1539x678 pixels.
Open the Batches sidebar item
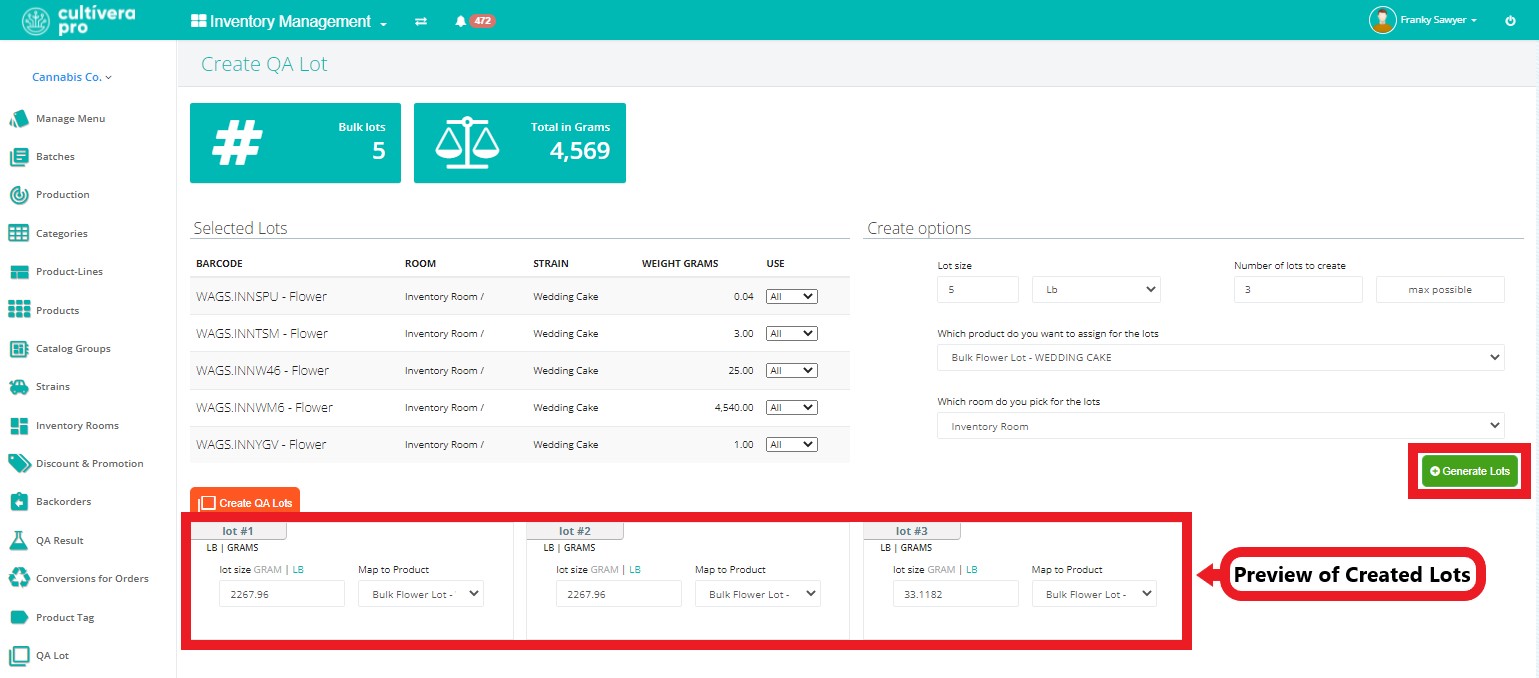55,157
